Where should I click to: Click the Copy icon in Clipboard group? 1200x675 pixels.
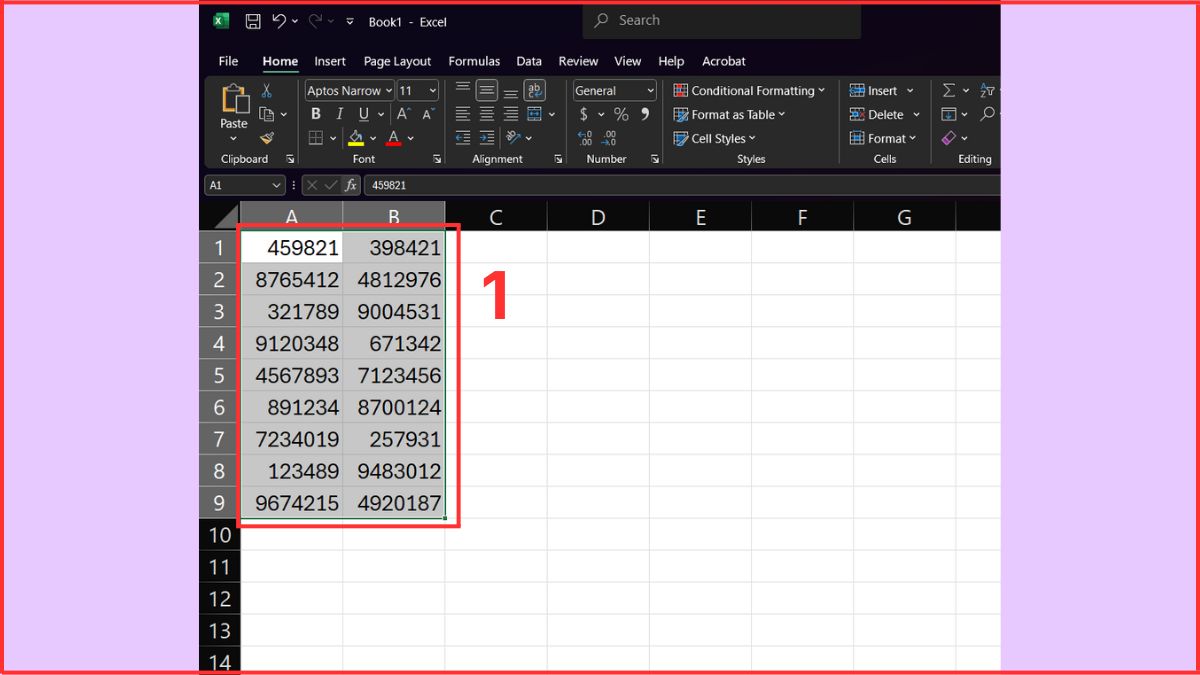(x=265, y=114)
